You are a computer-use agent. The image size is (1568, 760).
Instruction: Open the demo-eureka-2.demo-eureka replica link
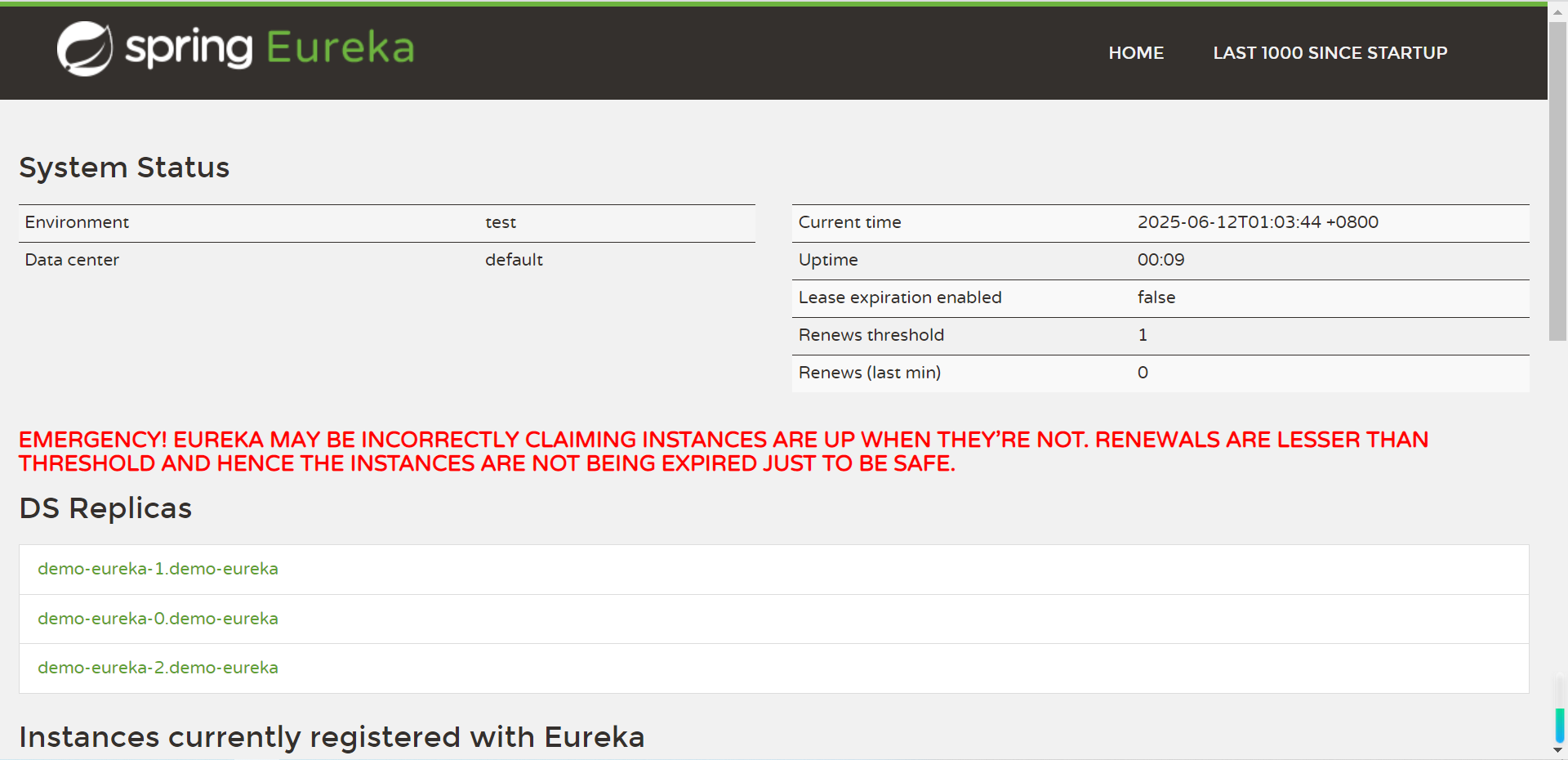click(x=158, y=668)
